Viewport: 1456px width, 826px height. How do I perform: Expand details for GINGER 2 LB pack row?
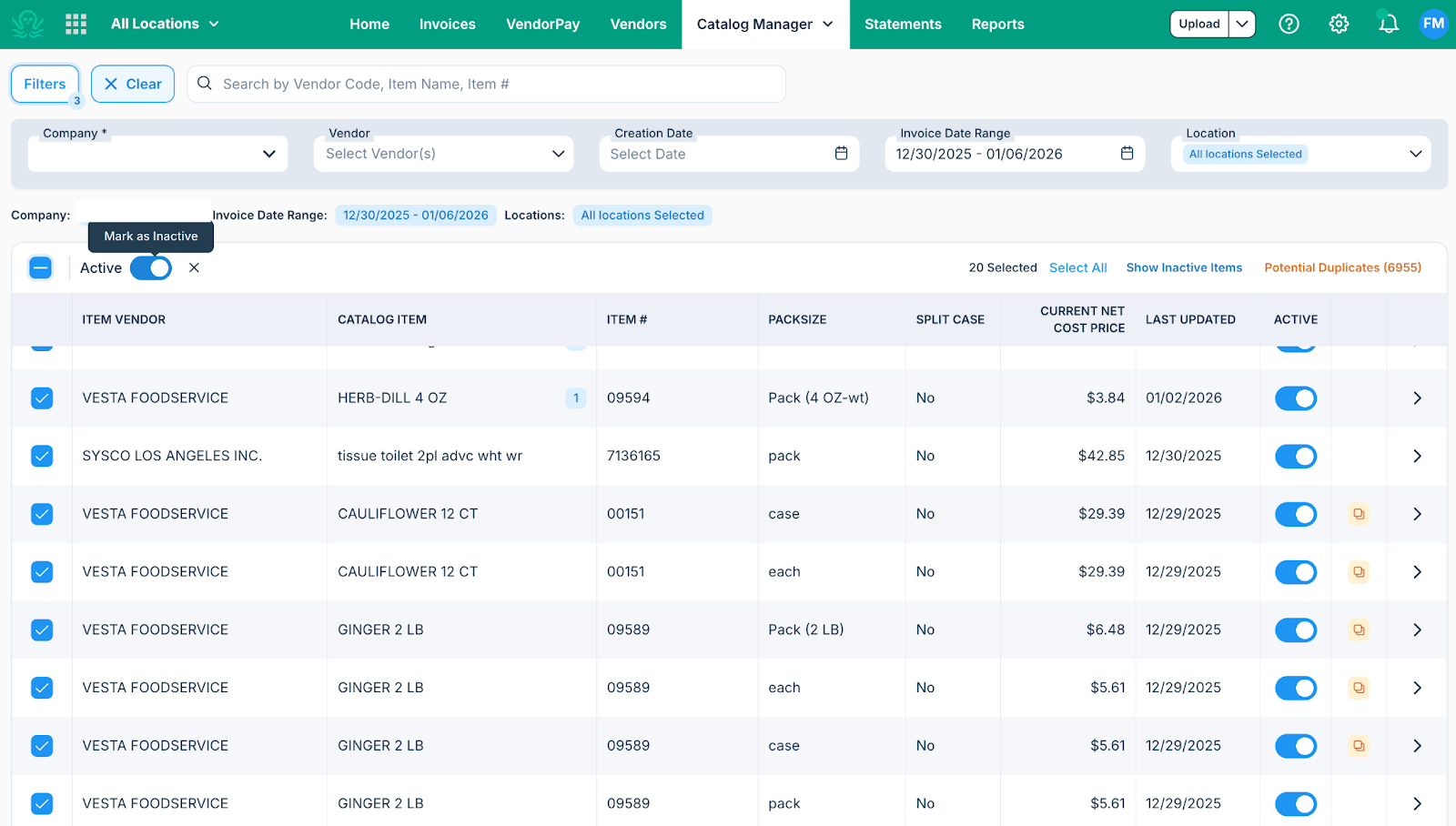pos(1416,803)
